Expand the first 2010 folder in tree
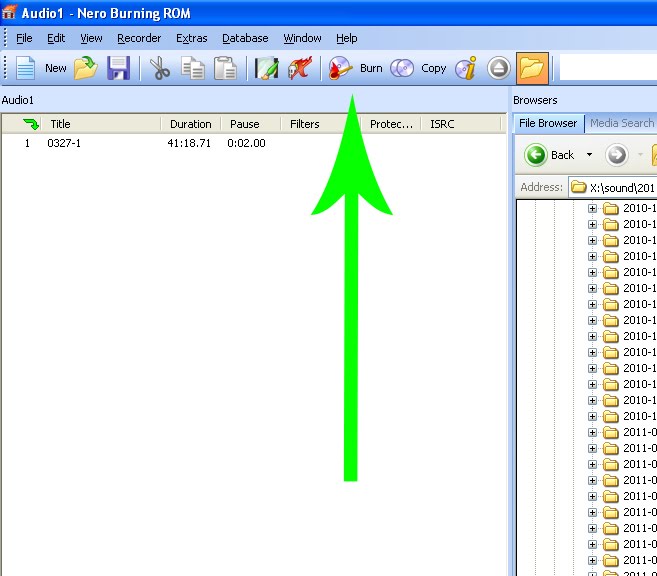The width and height of the screenshot is (657, 576). pos(592,208)
